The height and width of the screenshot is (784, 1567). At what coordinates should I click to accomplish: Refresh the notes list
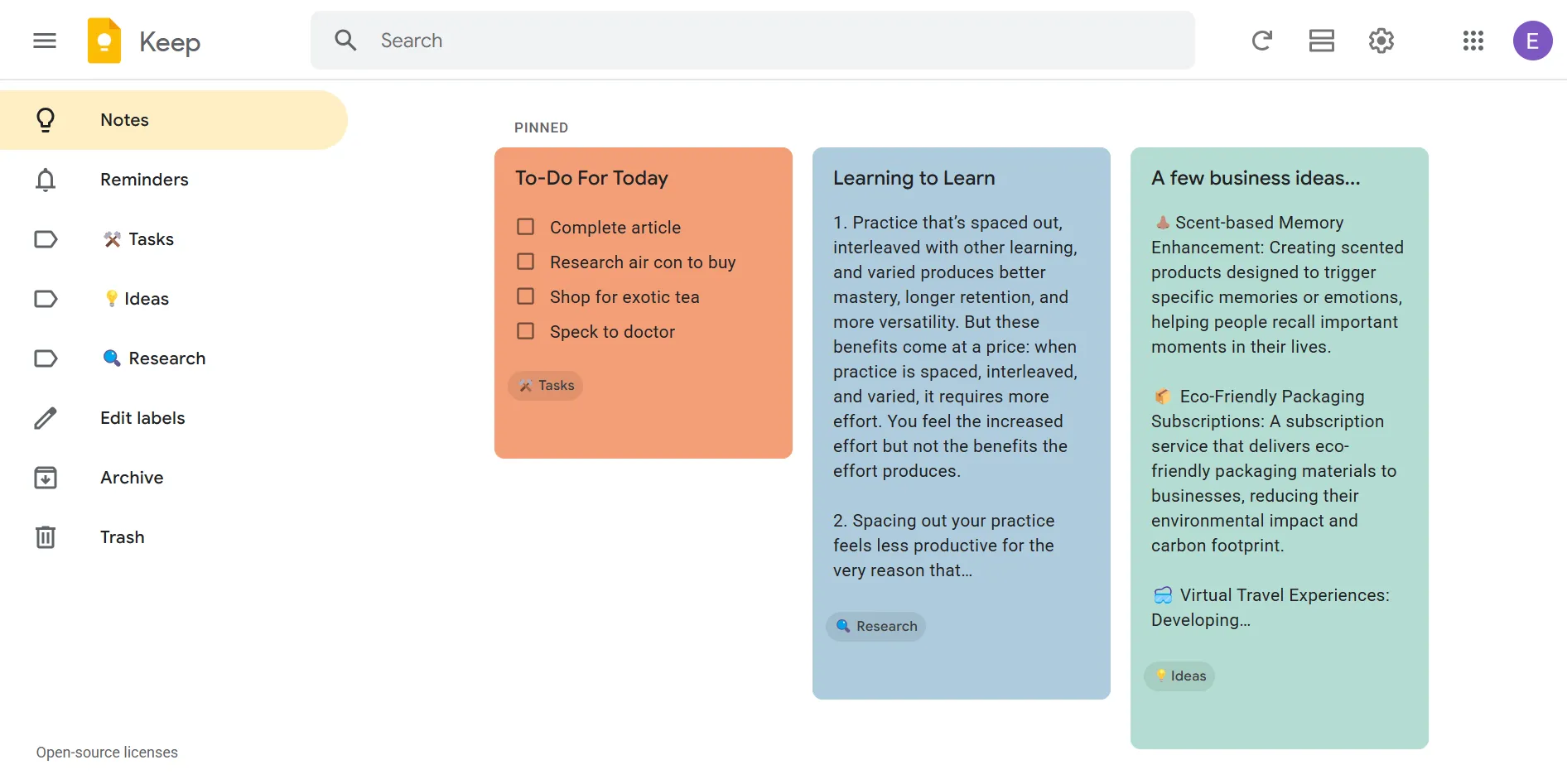click(1261, 40)
